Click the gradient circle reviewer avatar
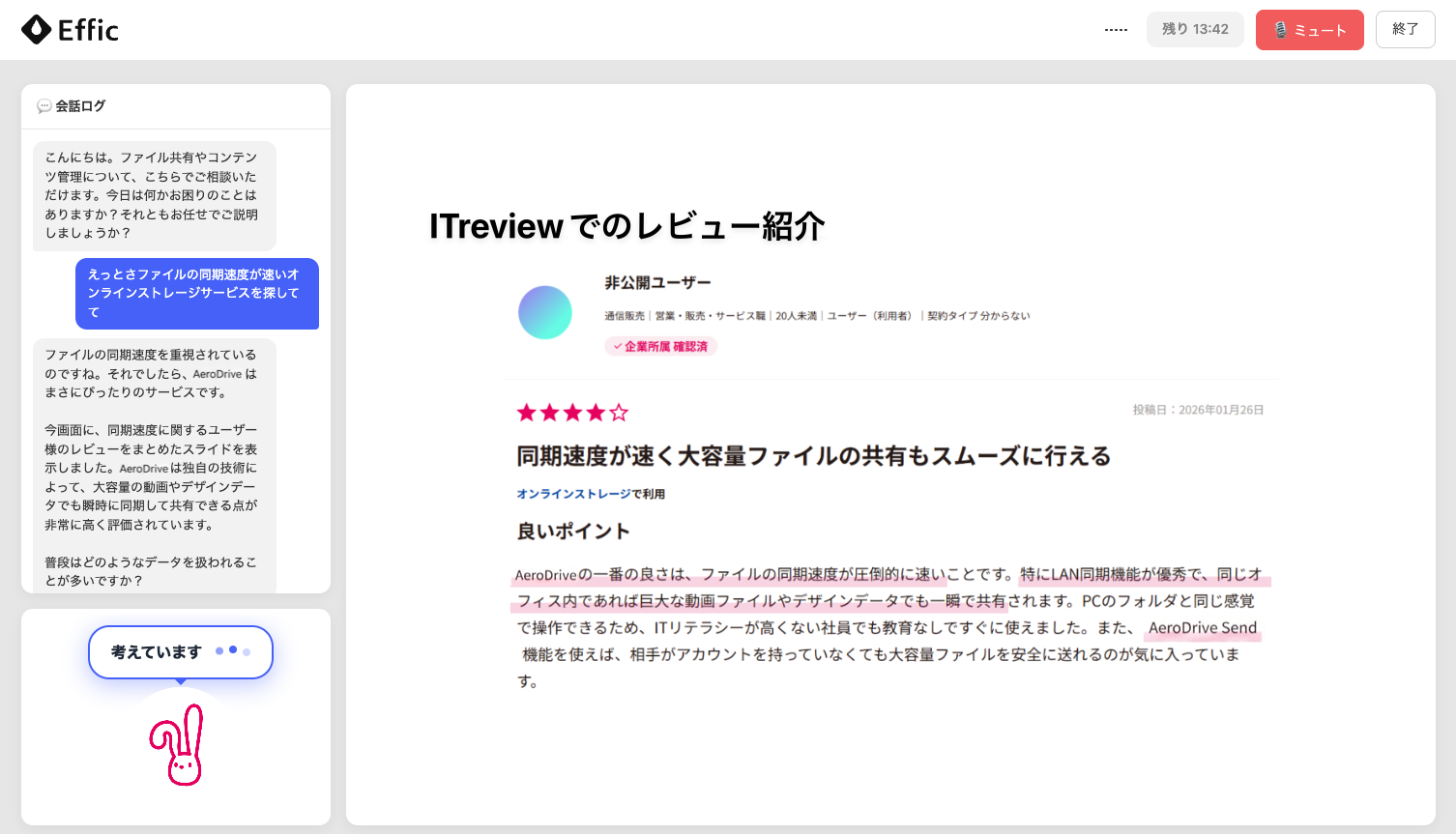The height and width of the screenshot is (834, 1456). 545,312
